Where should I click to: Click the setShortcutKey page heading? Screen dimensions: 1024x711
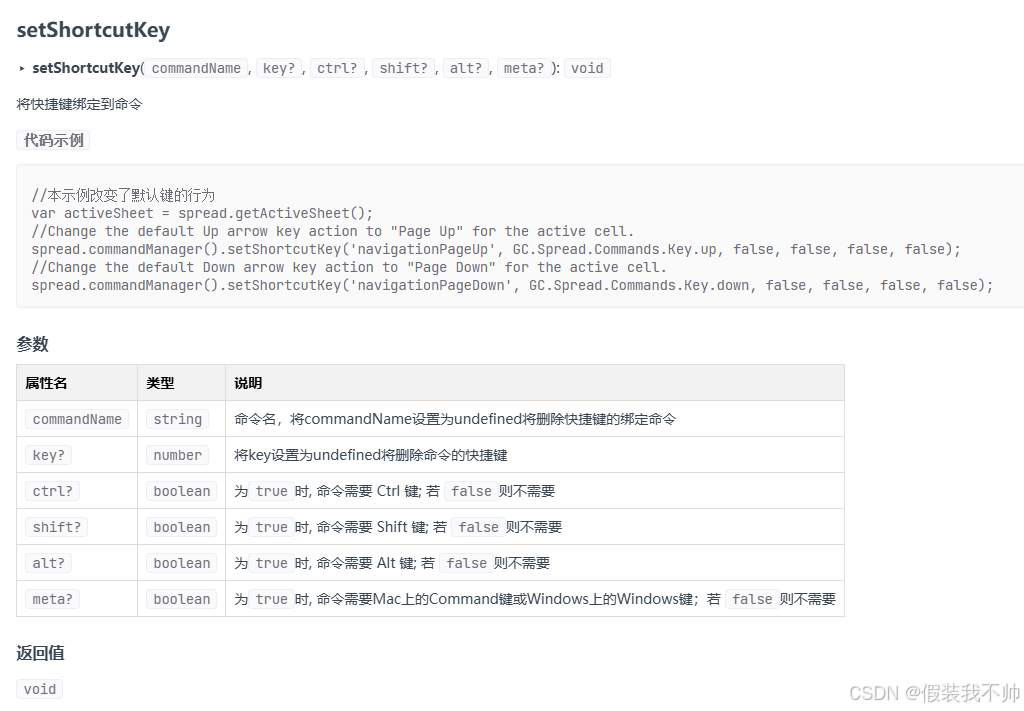[93, 30]
